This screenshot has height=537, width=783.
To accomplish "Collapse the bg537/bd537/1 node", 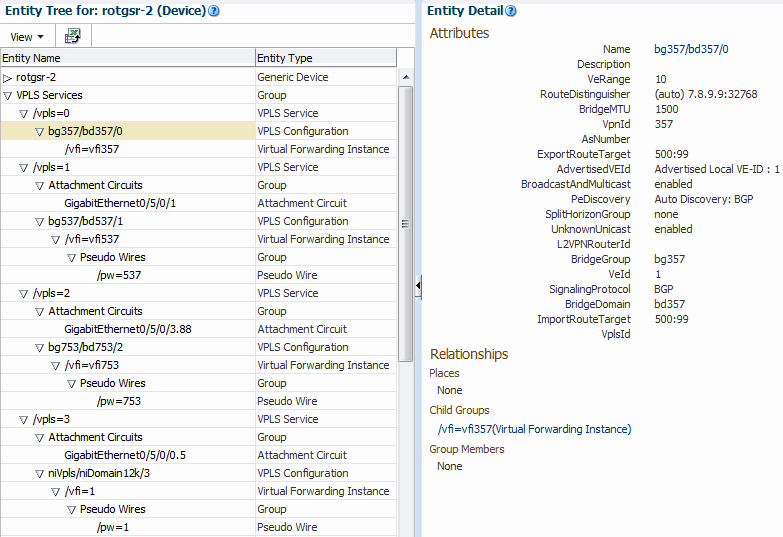I will 39,221.
